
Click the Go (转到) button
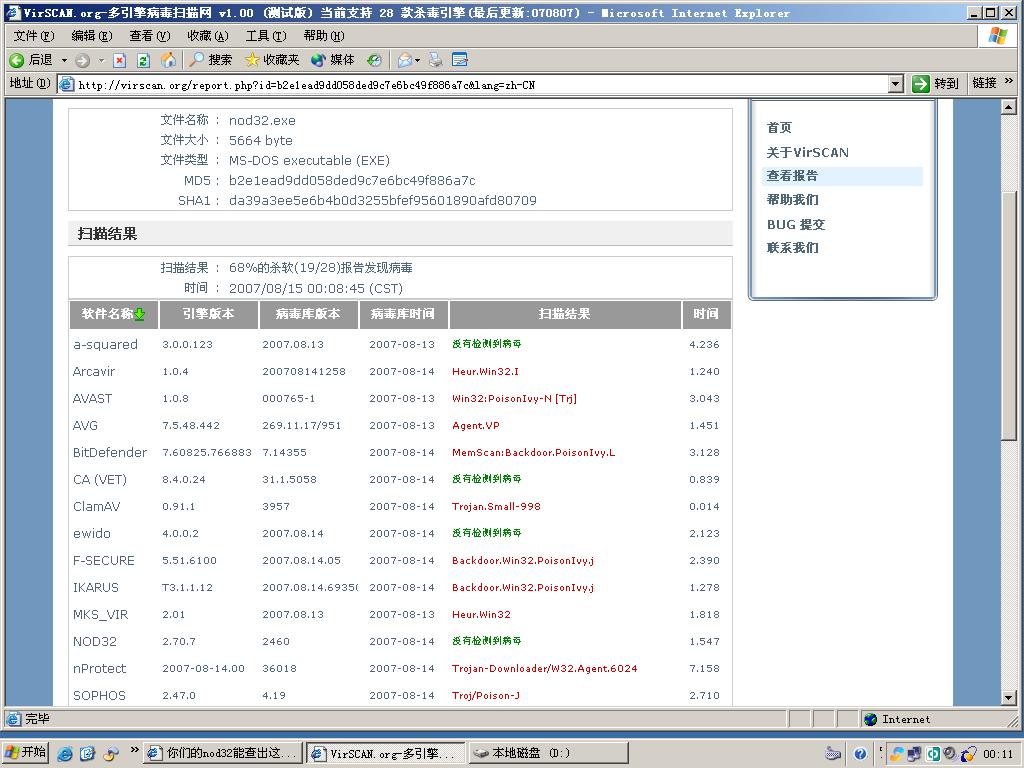coord(935,84)
